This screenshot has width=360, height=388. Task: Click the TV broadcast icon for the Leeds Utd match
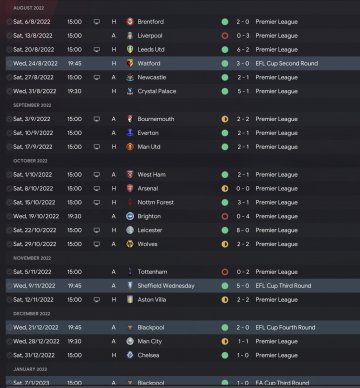pyautogui.click(x=97, y=50)
